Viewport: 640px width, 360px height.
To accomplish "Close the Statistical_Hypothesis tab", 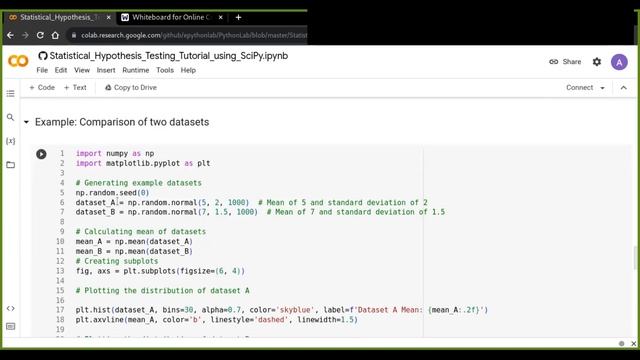I will (x=108, y=17).
